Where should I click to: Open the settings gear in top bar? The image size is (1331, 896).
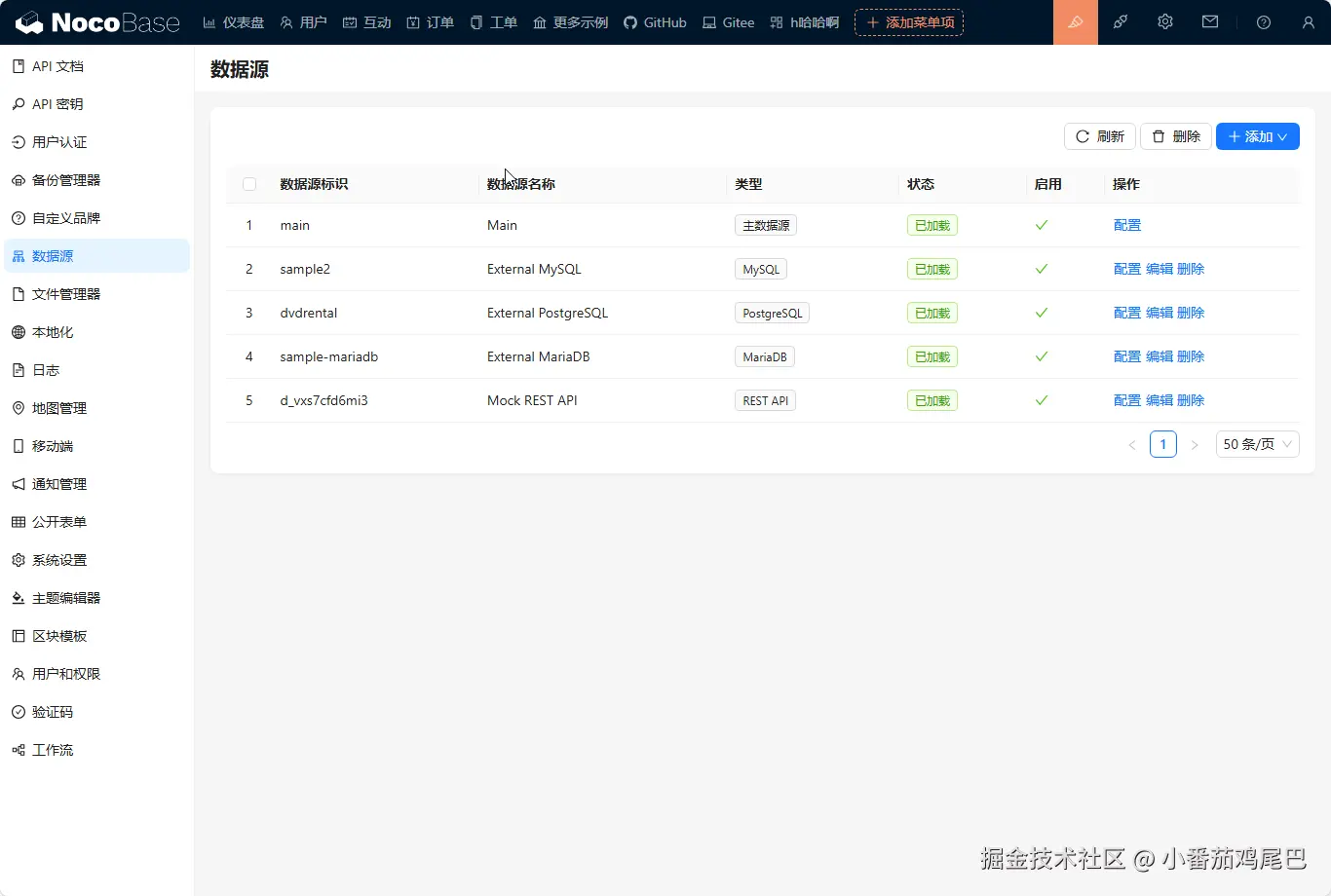tap(1165, 22)
